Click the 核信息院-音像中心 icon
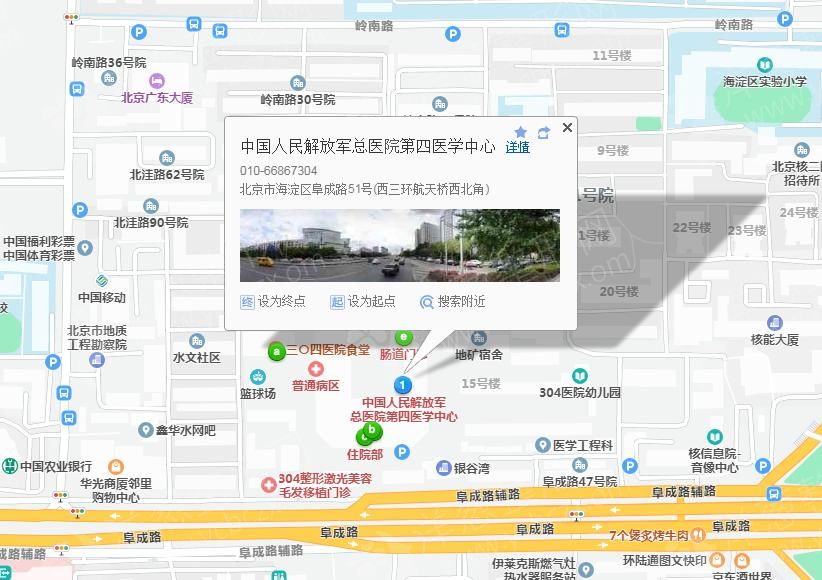This screenshot has height=580, width=822. 715,437
